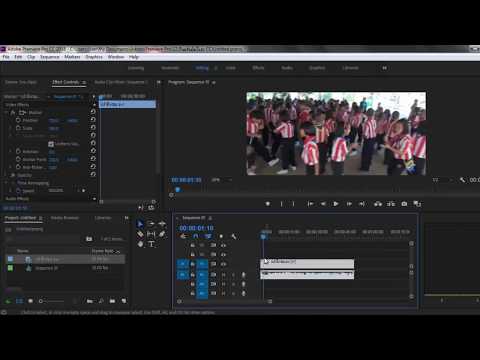Screen dimensions: 480x360
Task: Reset the Position parameter
Action: (x=93, y=120)
